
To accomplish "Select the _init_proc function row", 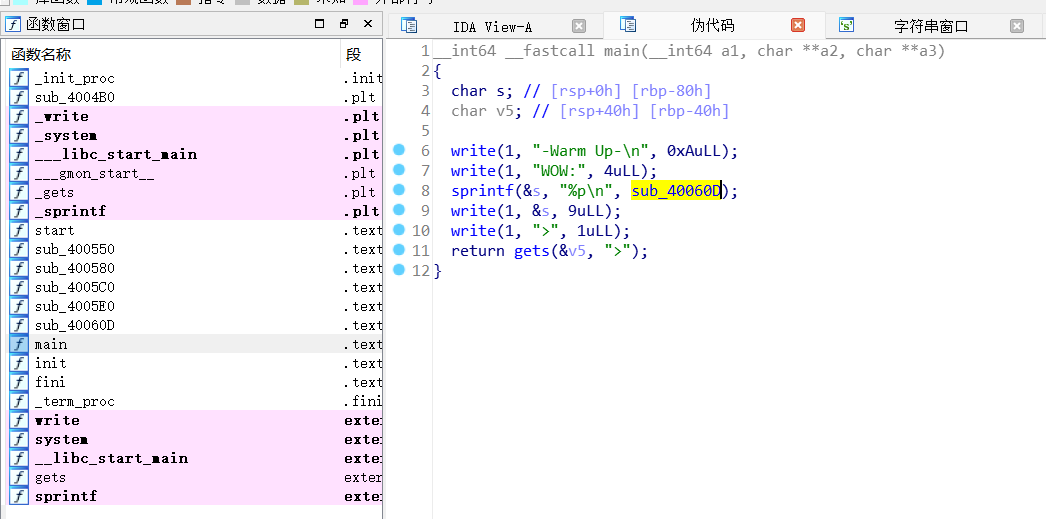I will click(x=195, y=78).
